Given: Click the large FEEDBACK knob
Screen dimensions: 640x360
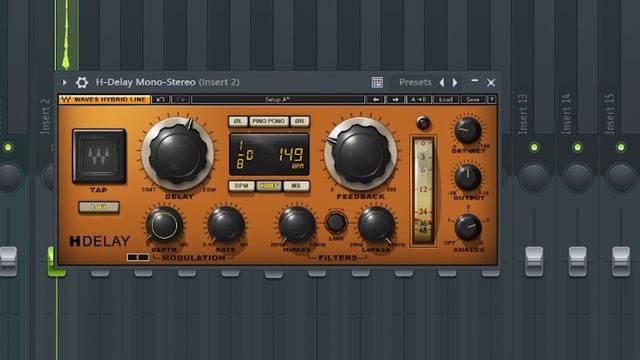Looking at the screenshot, I should (361, 154).
